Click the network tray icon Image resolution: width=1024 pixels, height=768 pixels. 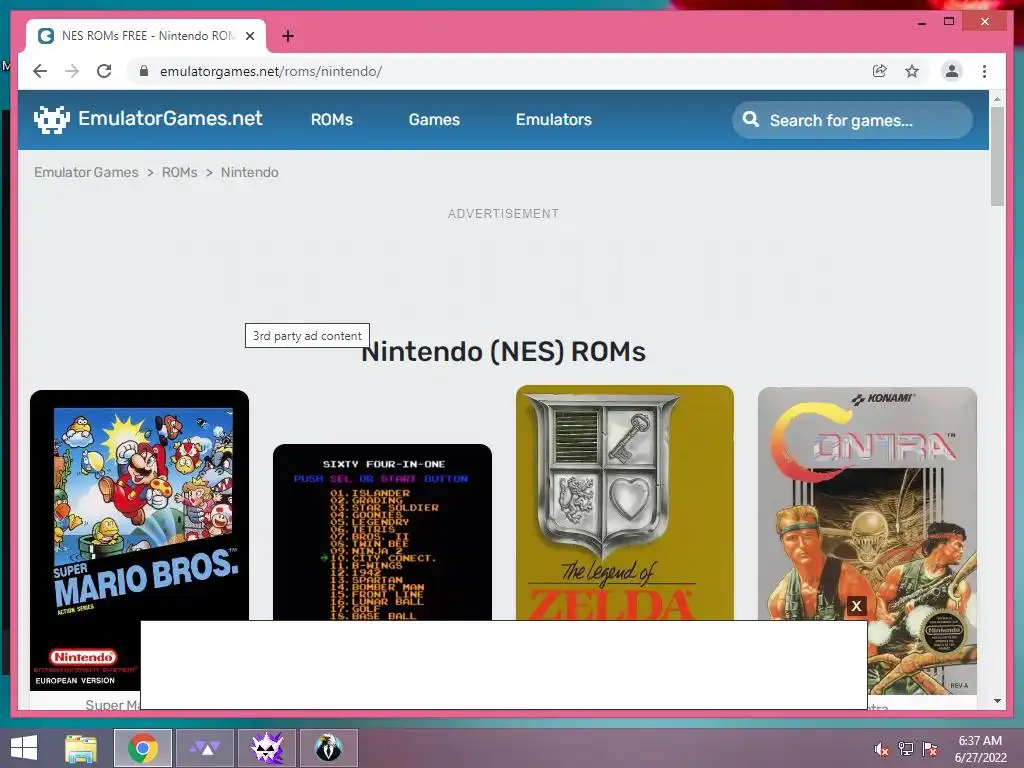[906, 749]
